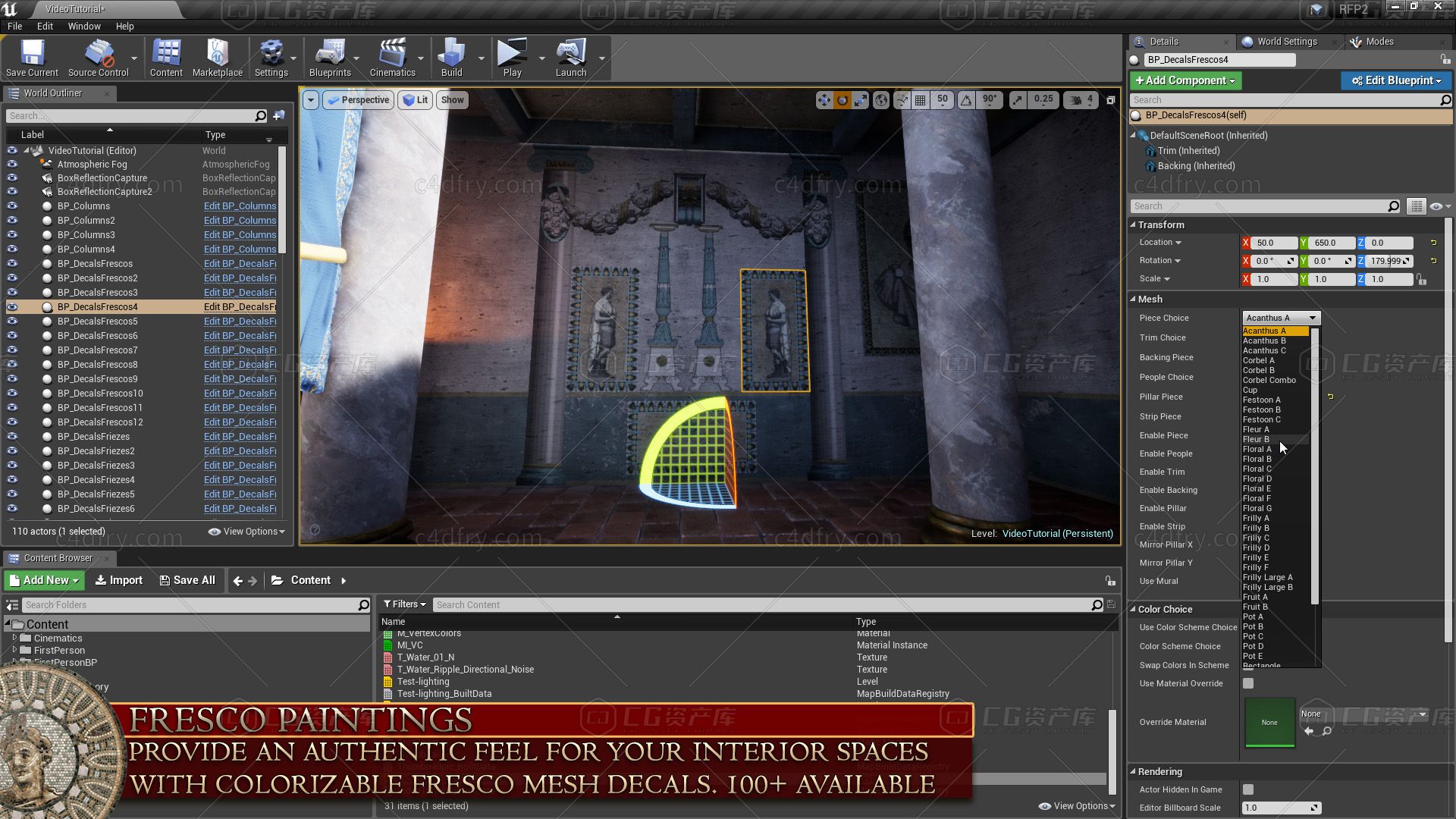
Task: Select Festoon B in the piece list
Action: (1262, 409)
